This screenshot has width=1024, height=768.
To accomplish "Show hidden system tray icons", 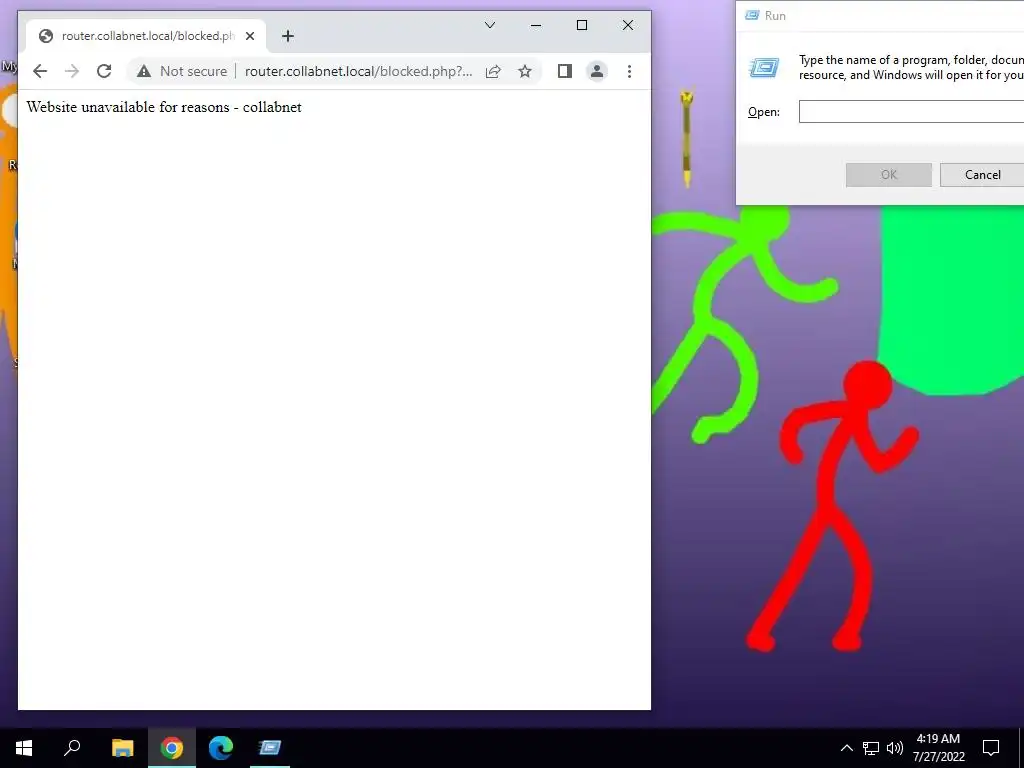I will click(x=846, y=748).
